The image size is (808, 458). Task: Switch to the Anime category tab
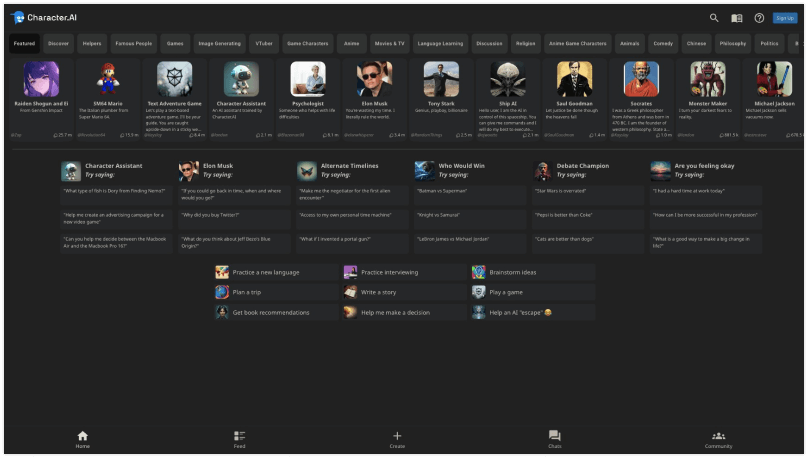(x=351, y=44)
